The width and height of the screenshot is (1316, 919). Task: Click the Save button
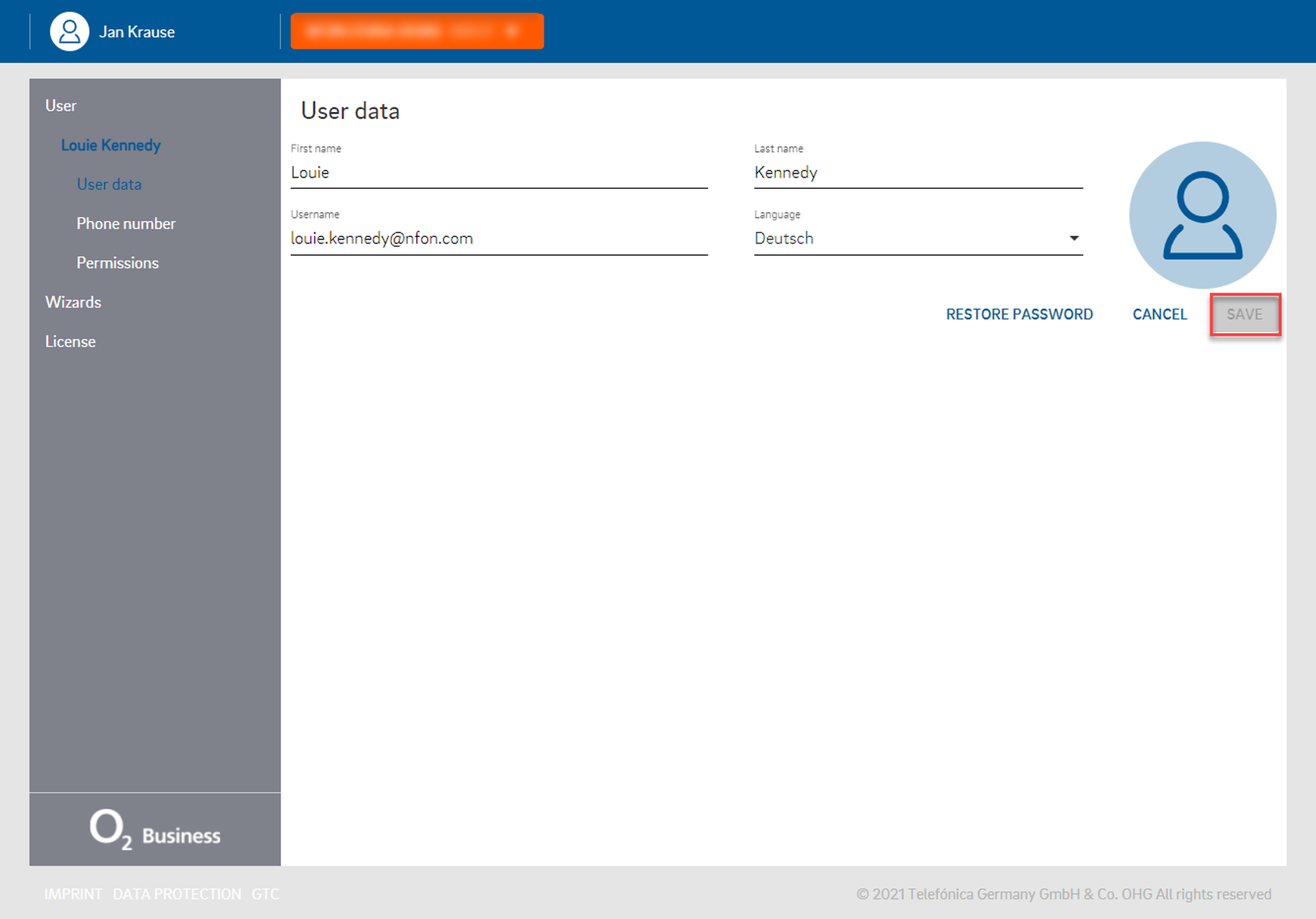(1244, 314)
